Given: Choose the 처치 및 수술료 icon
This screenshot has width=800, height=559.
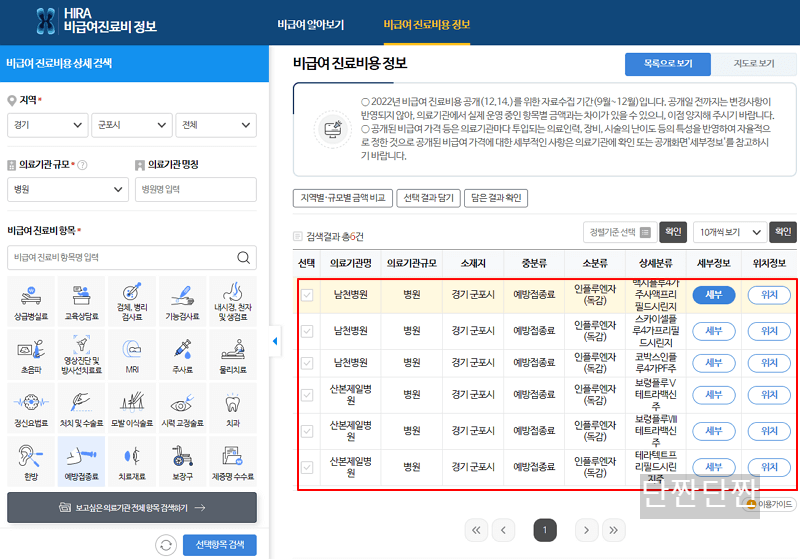Looking at the screenshot, I should [x=82, y=408].
